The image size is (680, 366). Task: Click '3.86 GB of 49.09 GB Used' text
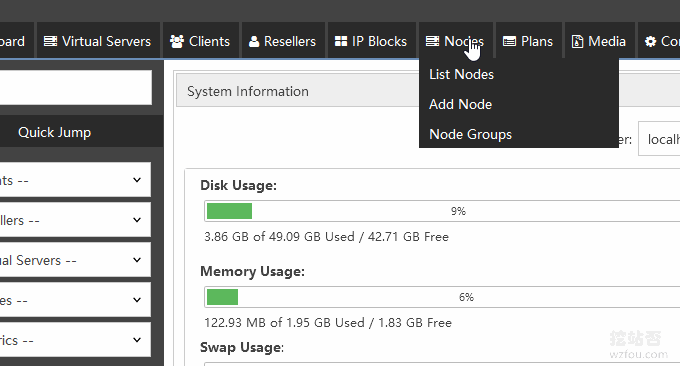(x=279, y=237)
